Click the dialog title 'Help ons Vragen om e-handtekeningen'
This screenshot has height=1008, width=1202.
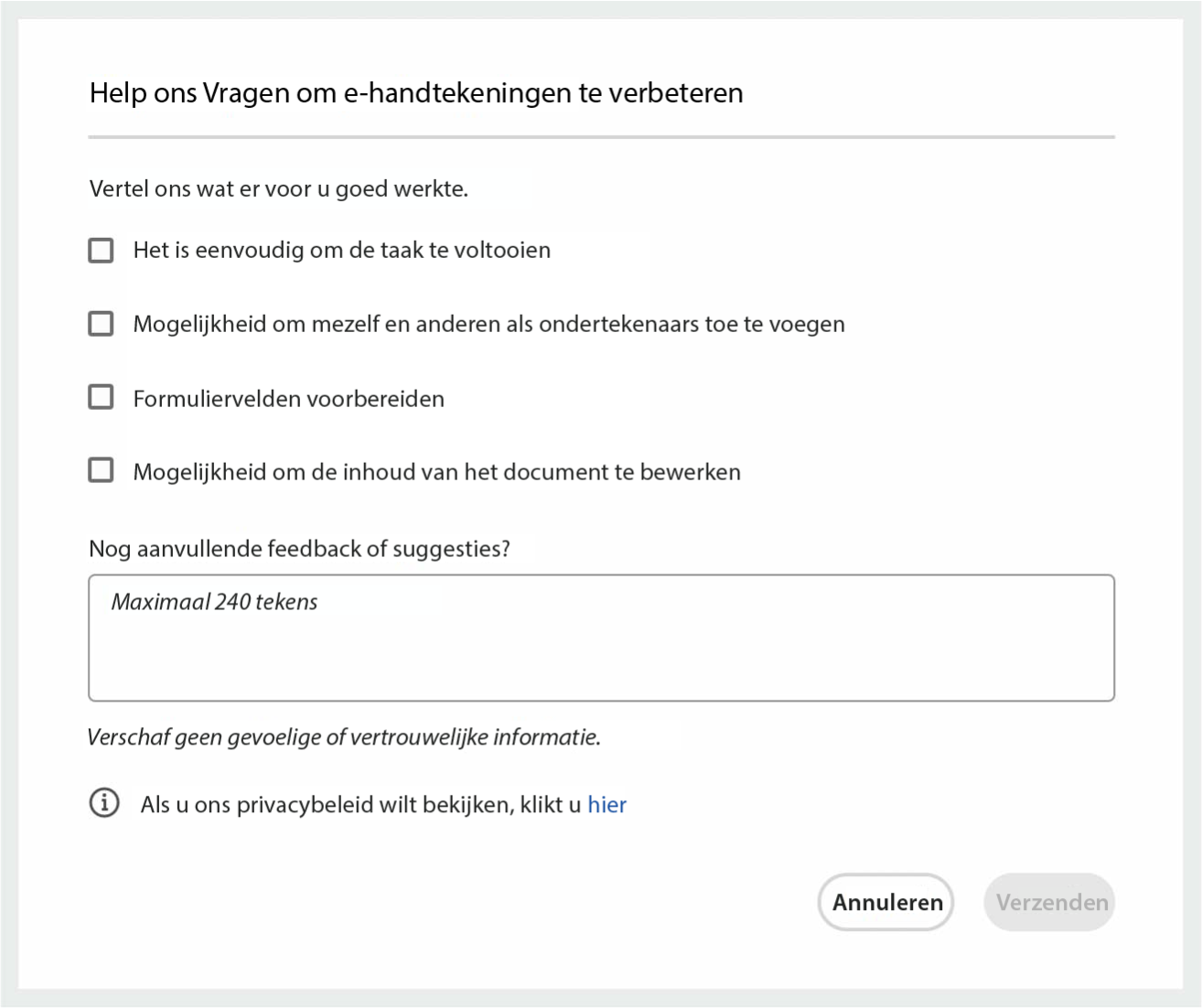pos(416,93)
